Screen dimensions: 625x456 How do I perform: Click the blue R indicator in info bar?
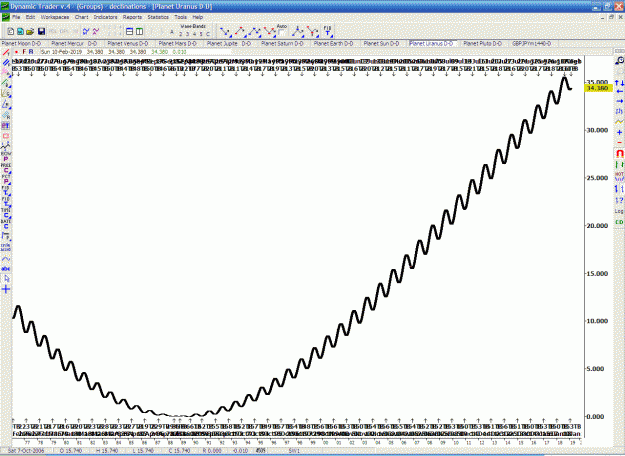coord(31,52)
